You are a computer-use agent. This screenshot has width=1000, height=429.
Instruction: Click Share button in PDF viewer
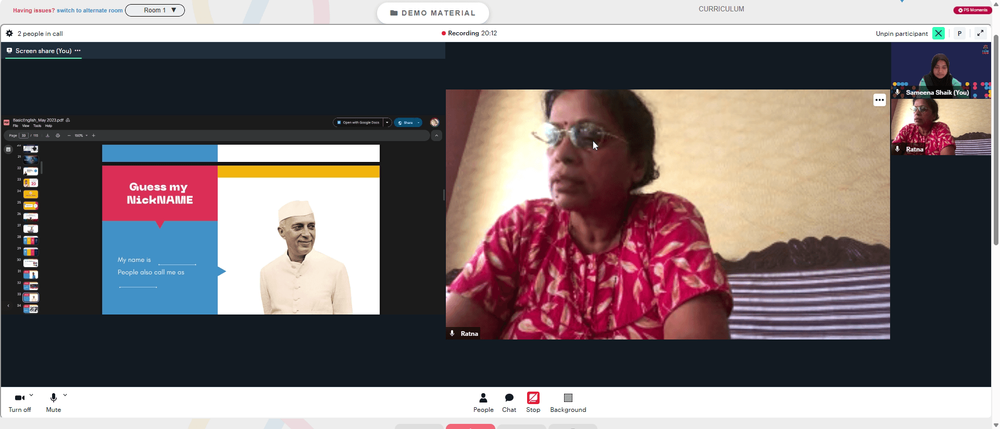tap(406, 122)
